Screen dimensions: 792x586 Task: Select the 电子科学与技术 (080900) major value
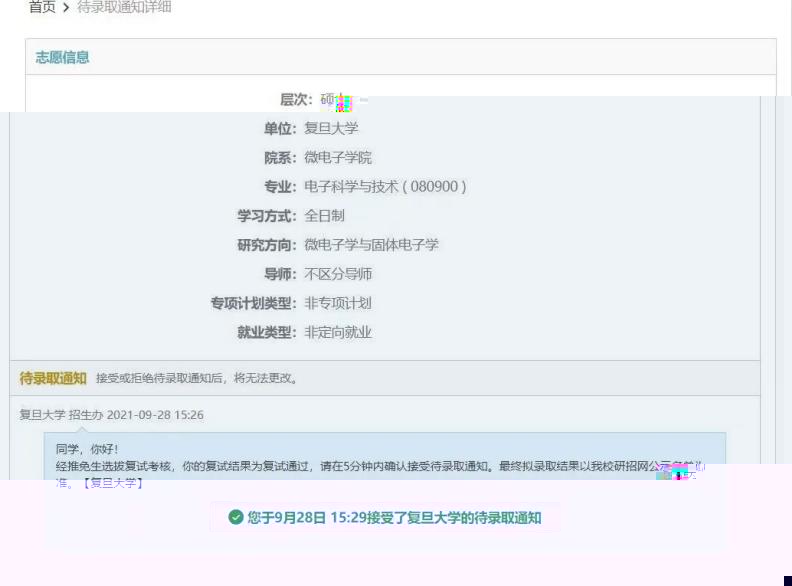[x=385, y=186]
